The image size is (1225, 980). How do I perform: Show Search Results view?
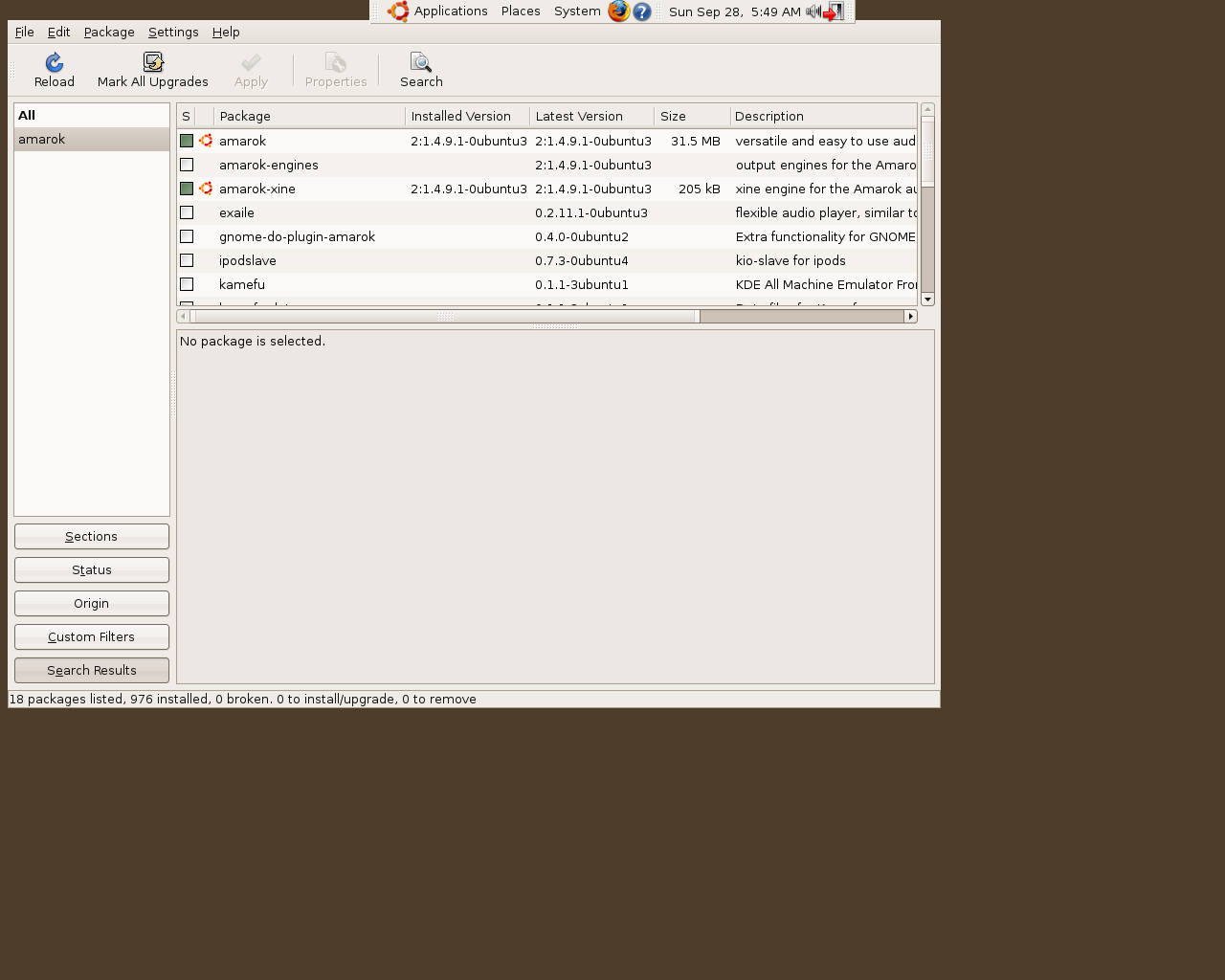tap(92, 670)
